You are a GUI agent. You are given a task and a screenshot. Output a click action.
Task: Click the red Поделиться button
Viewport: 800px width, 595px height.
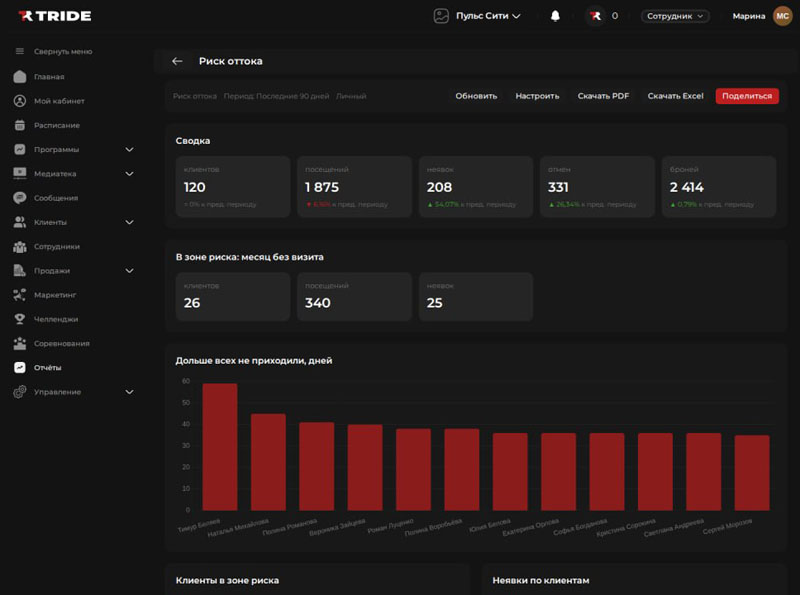(747, 96)
